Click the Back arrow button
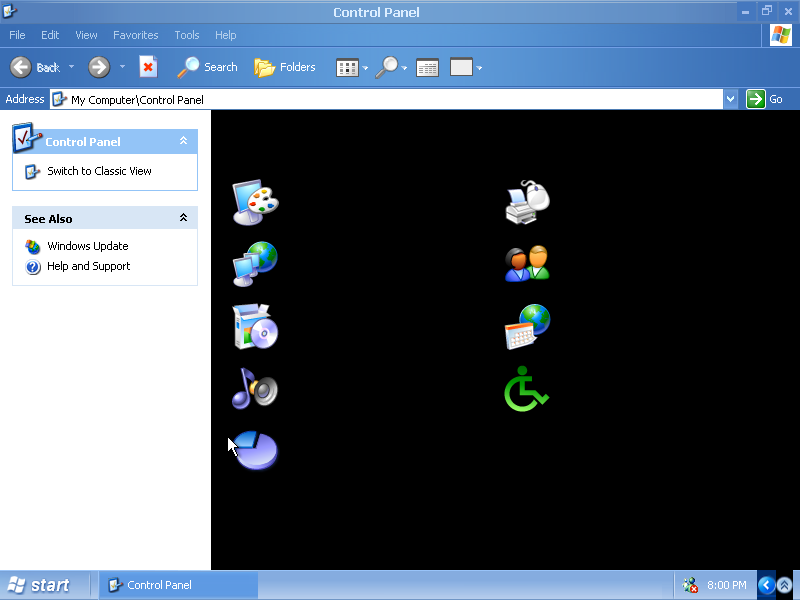Image resolution: width=800 pixels, height=600 pixels. pos(21,67)
